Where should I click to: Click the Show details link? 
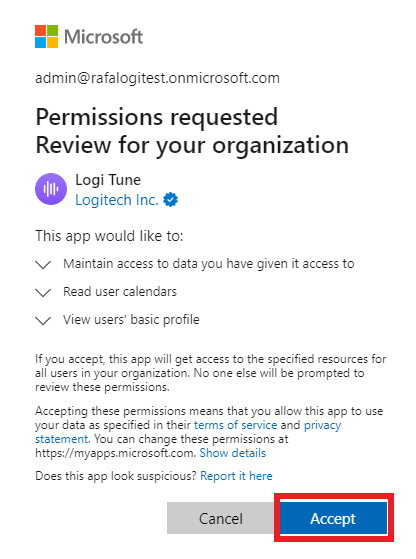pyautogui.click(x=233, y=453)
